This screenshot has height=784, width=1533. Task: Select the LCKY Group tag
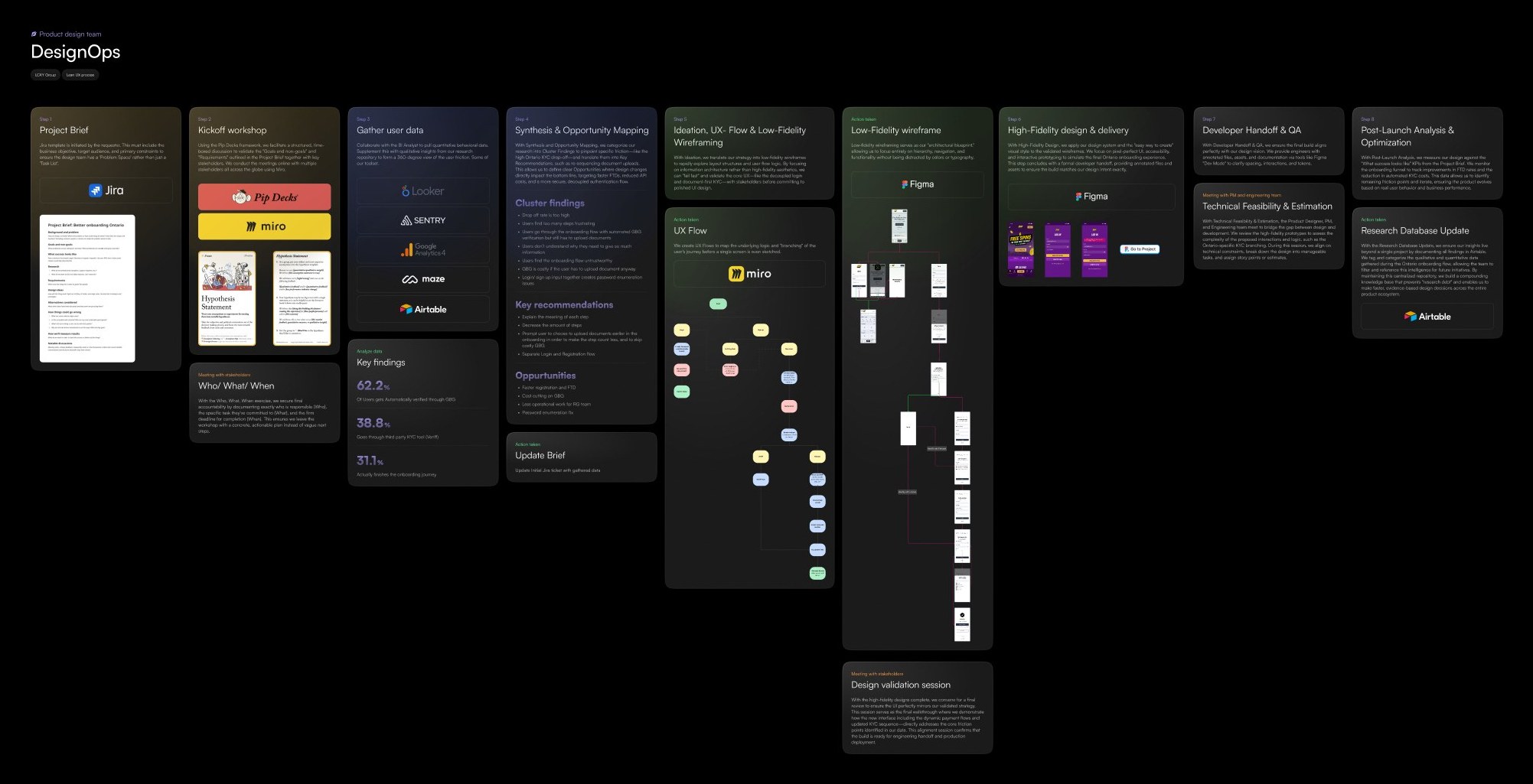point(45,75)
